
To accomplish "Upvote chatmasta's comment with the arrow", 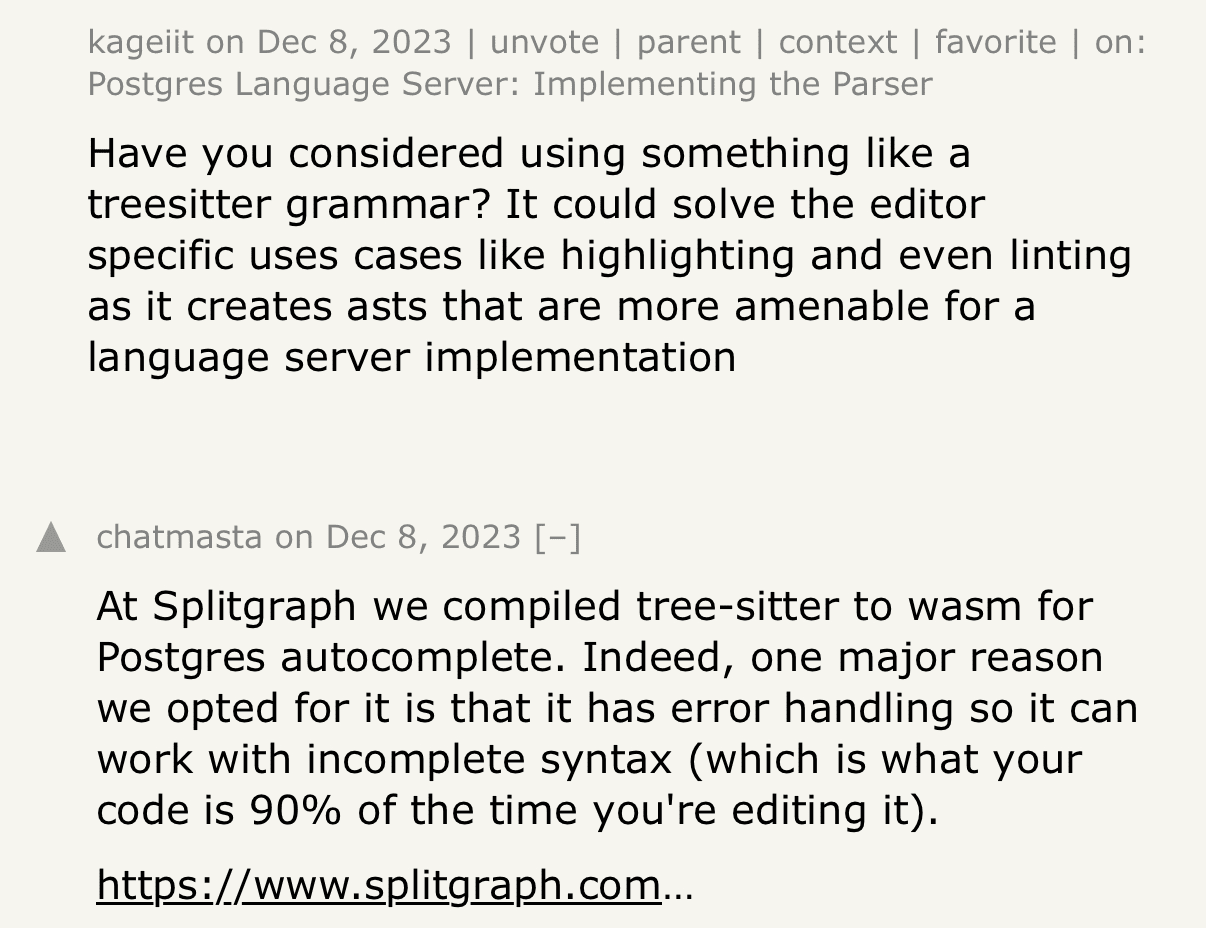I will pyautogui.click(x=51, y=538).
